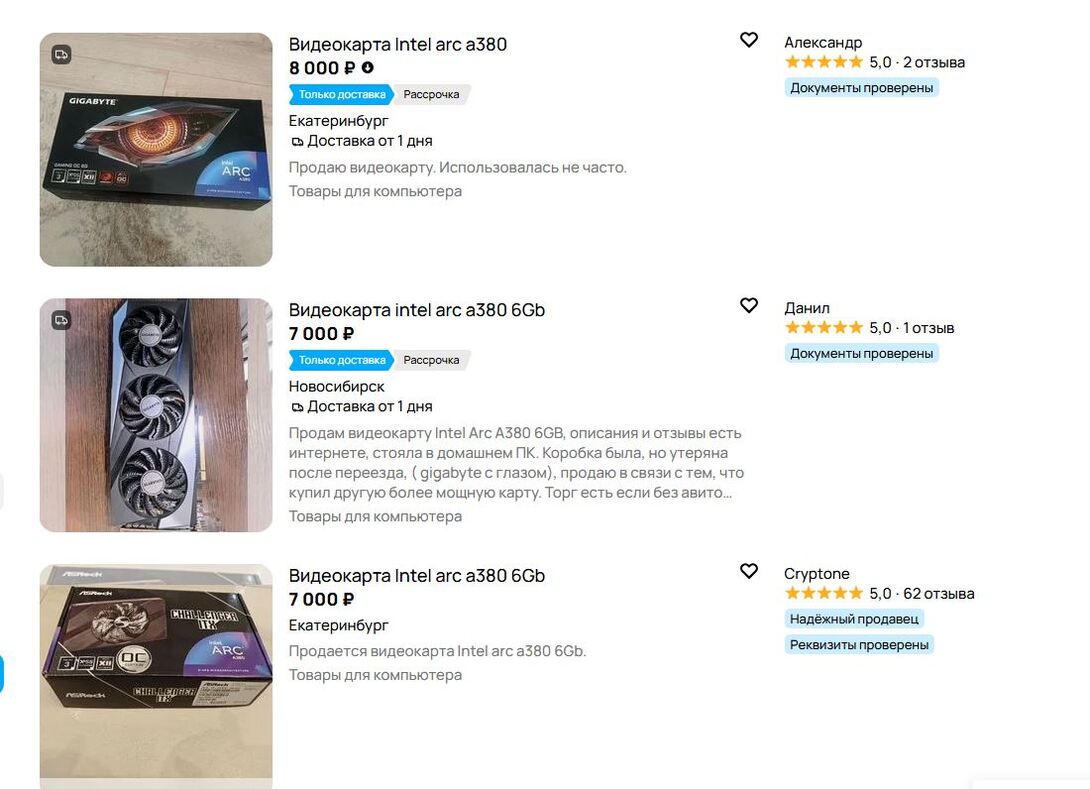The image size is (1090, 789).
Task: Click the star rating of seller Cryptone
Action: point(823,594)
